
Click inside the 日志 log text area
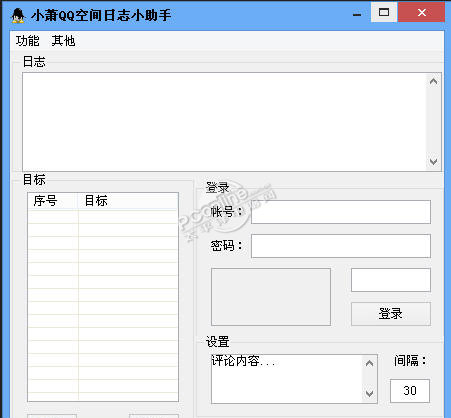click(224, 122)
